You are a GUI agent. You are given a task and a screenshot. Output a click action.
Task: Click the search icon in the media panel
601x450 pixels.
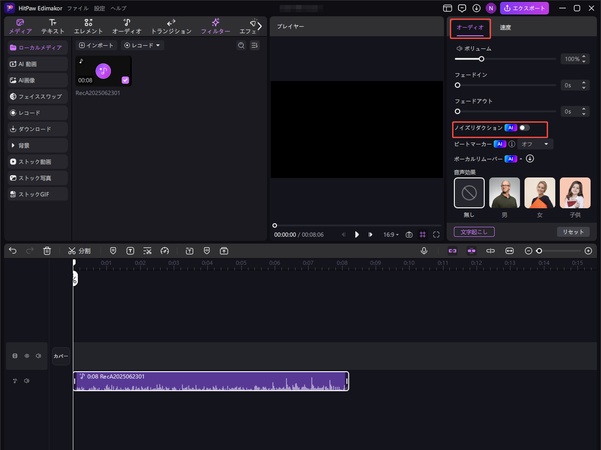[241, 45]
